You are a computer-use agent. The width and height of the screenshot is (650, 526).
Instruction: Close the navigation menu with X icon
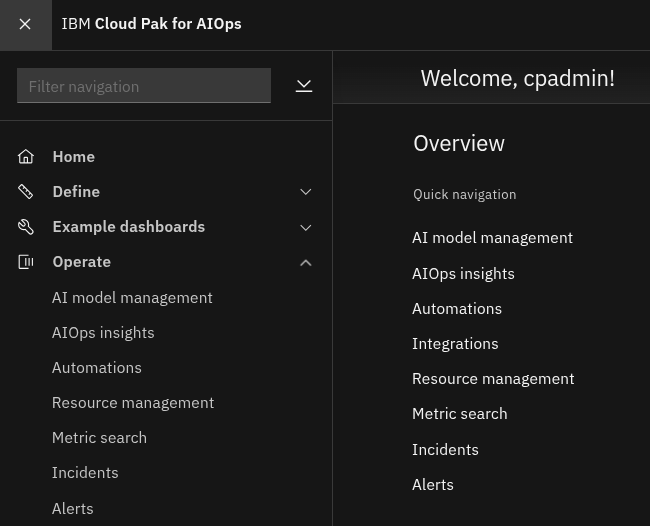[25, 24]
